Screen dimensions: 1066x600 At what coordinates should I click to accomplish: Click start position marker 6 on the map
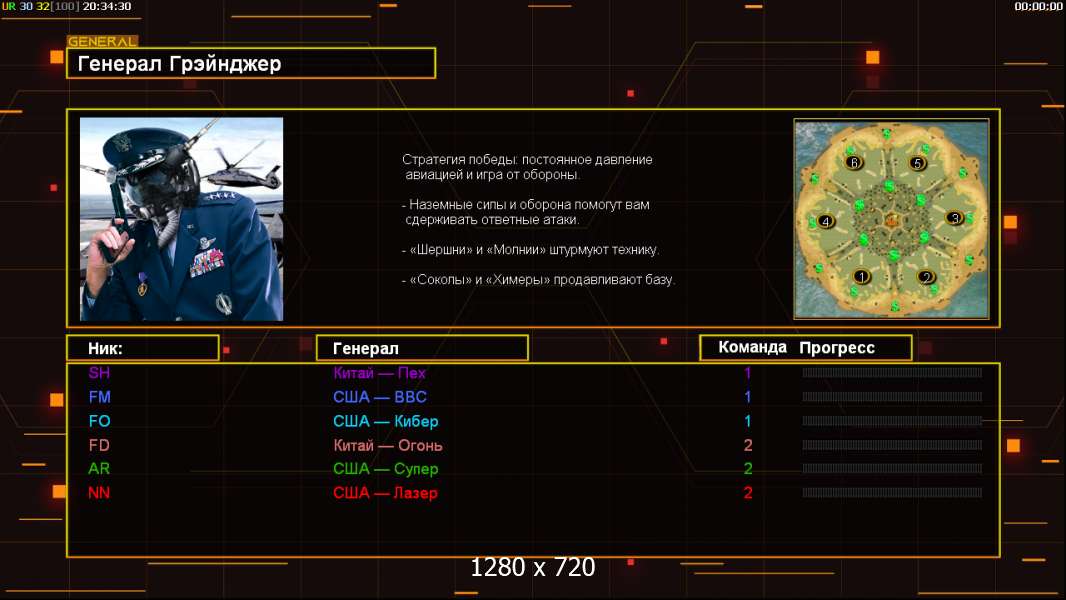tap(854, 162)
